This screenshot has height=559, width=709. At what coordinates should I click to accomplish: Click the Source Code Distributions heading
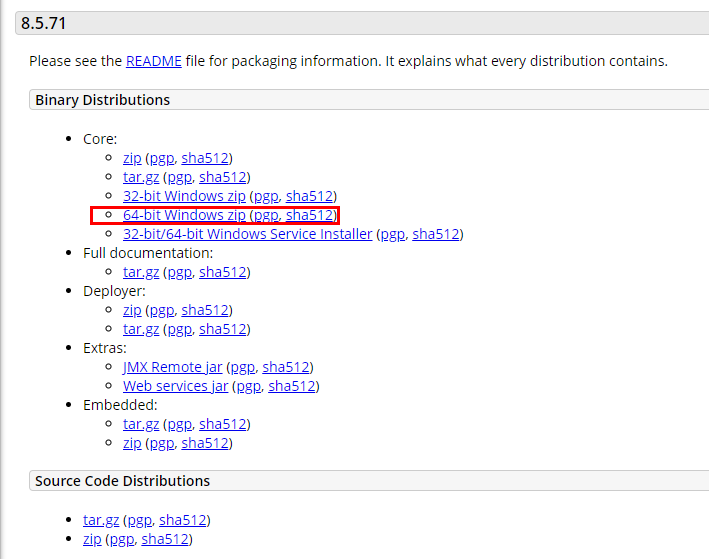(123, 481)
